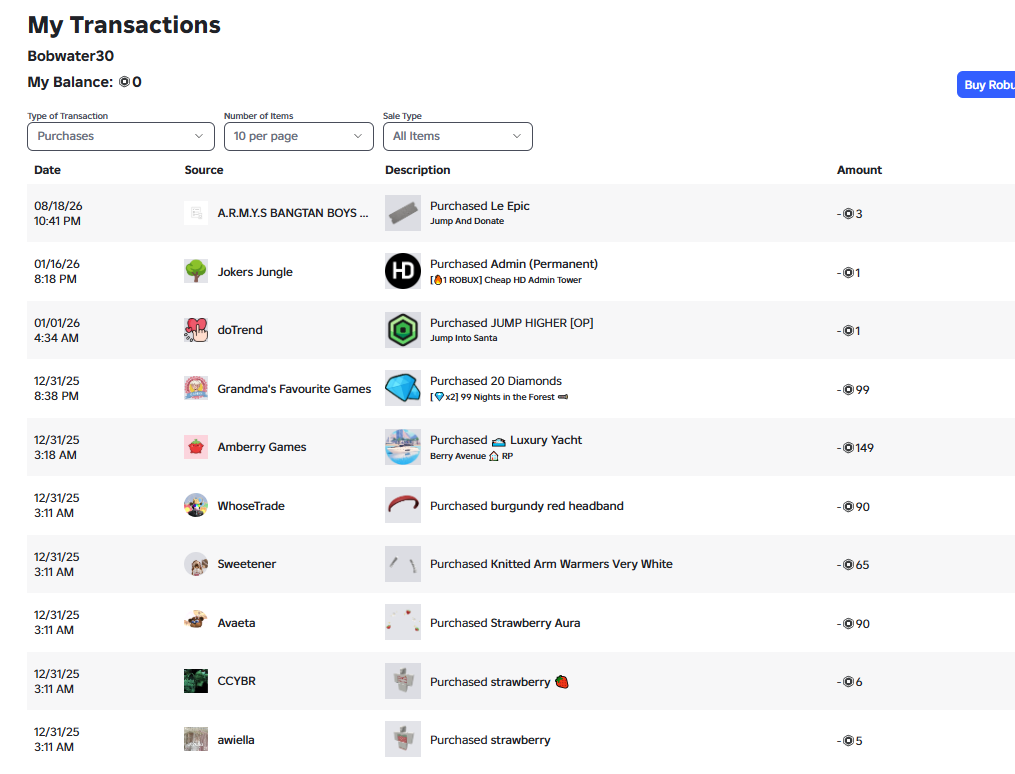Click the blue diamond item icon

coord(403,388)
